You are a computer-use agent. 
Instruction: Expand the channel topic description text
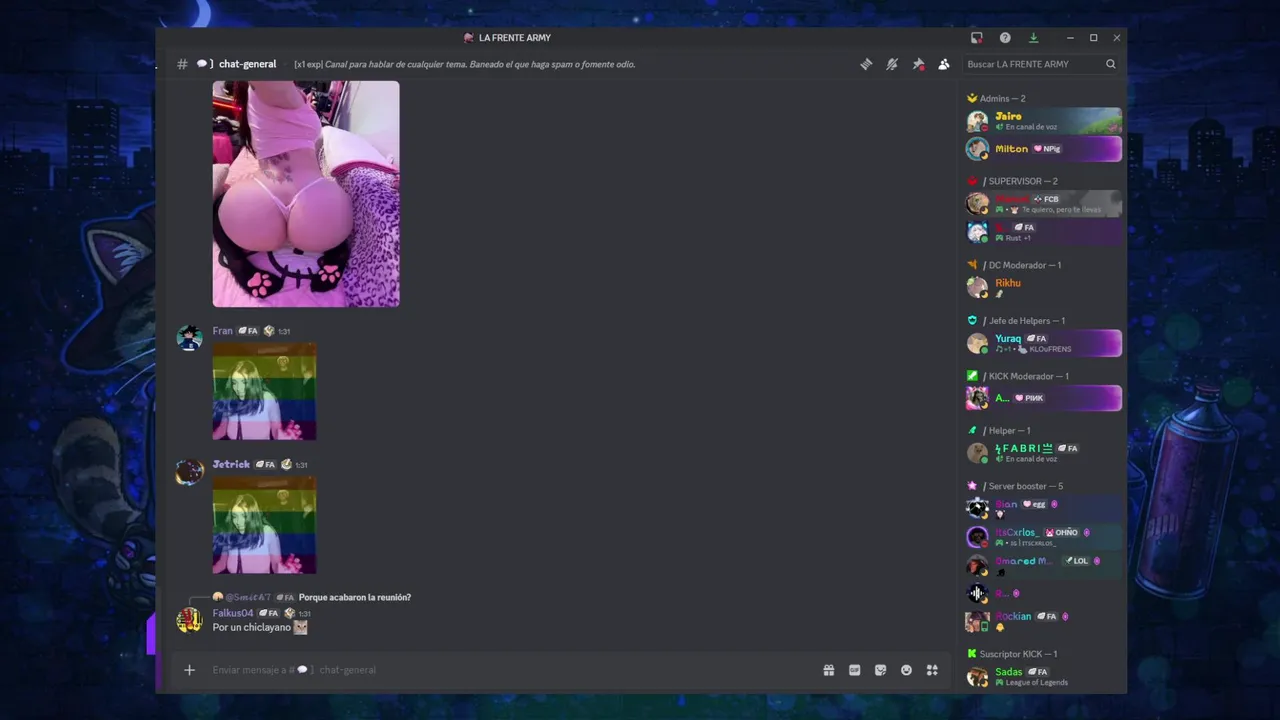coord(465,64)
